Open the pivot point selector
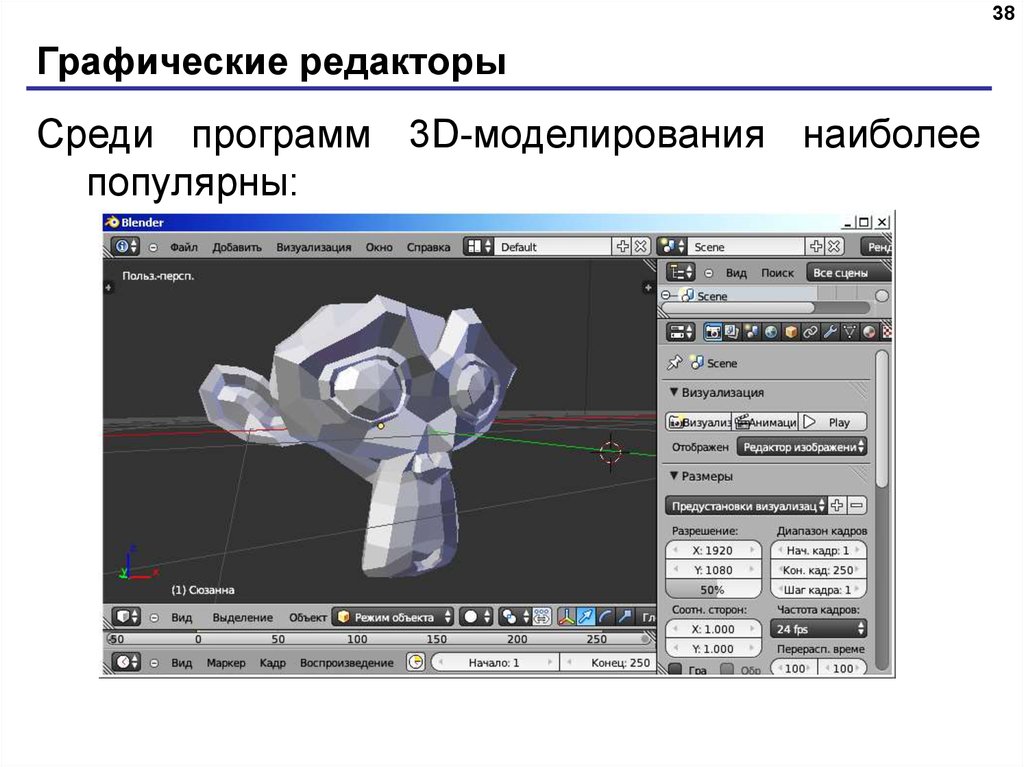The image size is (1024, 767). pyautogui.click(x=515, y=617)
